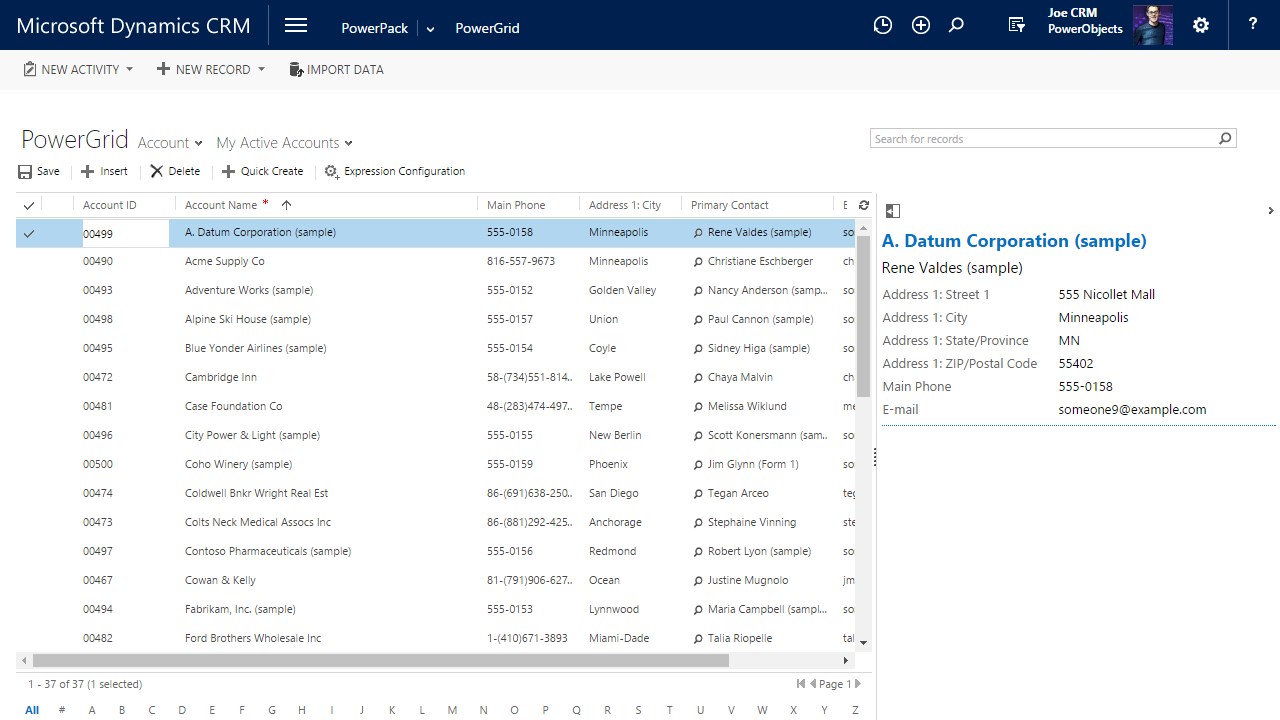Image resolution: width=1280 pixels, height=720 pixels.
Task: Open PowerPack in navigation bar
Action: click(374, 28)
